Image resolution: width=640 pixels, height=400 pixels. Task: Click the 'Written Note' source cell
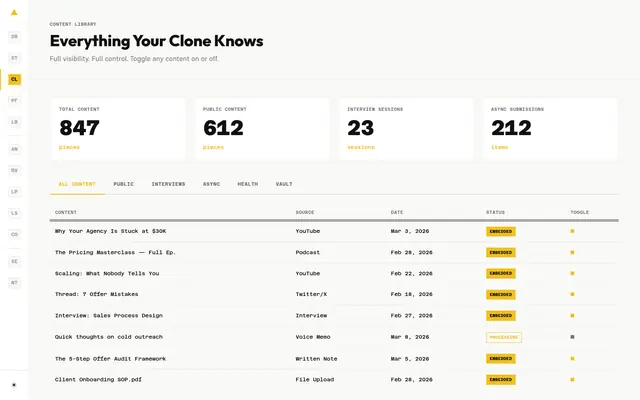click(x=316, y=359)
